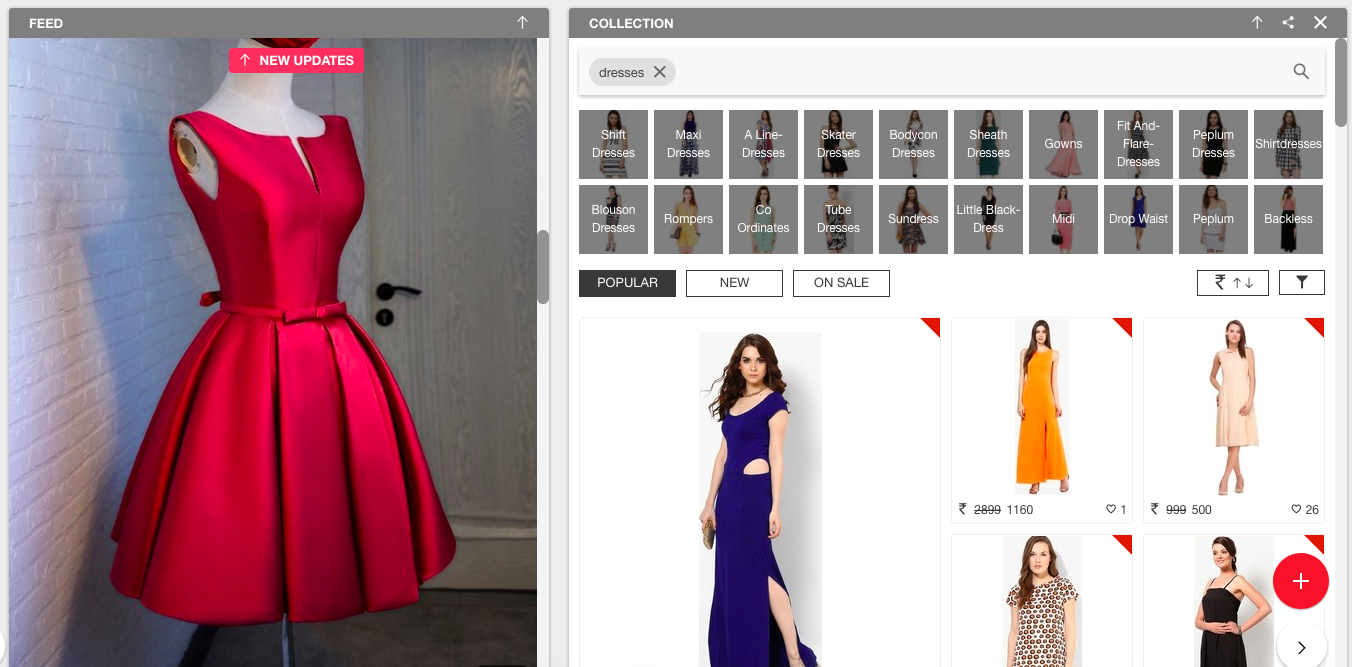Open the Peplum category tile
Screen dimensions: 1352x667
(1213, 219)
